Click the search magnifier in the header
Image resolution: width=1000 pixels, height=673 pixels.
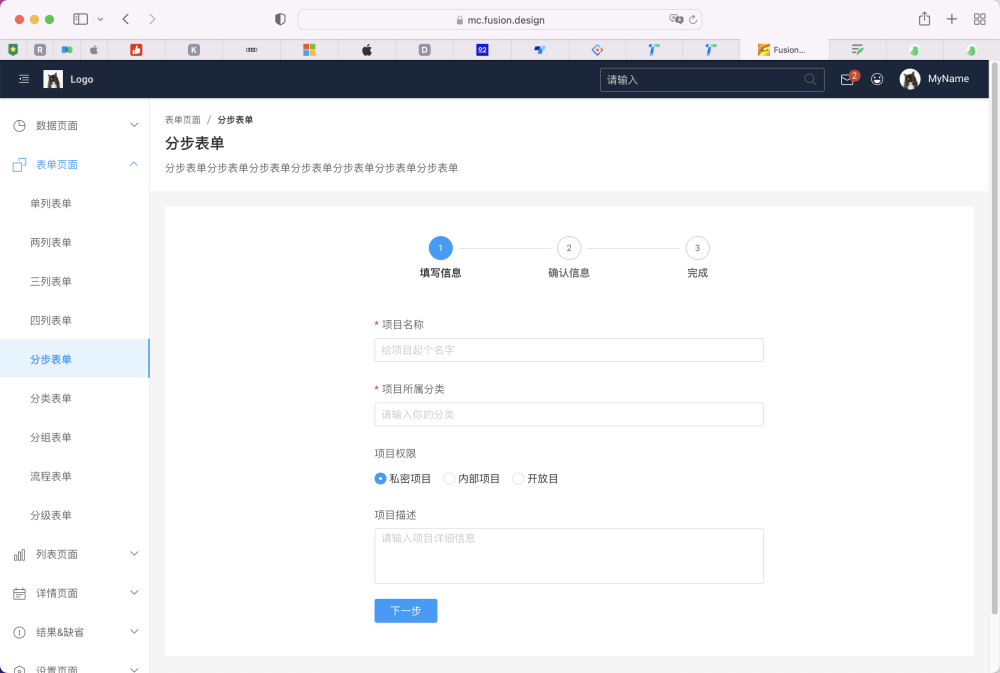tap(810, 78)
